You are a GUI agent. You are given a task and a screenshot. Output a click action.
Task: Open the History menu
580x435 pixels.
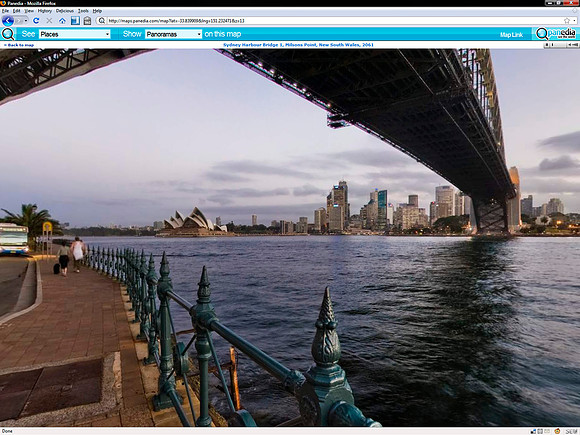point(45,11)
